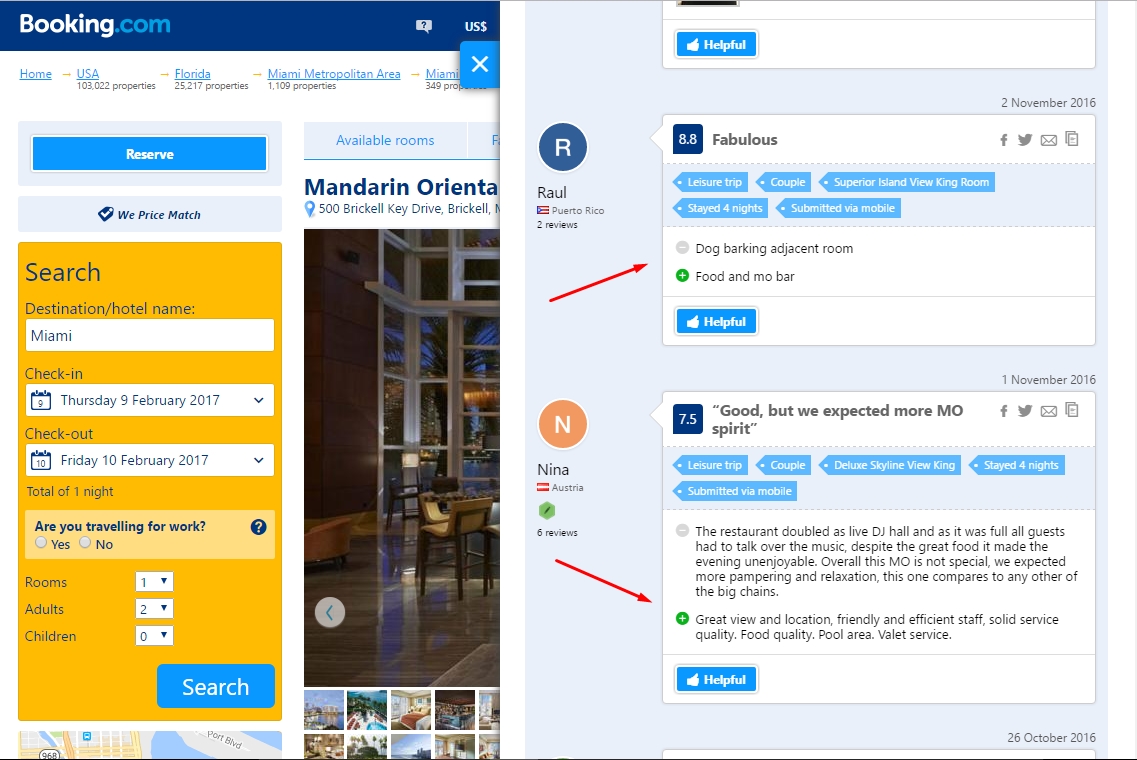
Task: Click the Superior Island View King Room tag
Action: [x=906, y=182]
